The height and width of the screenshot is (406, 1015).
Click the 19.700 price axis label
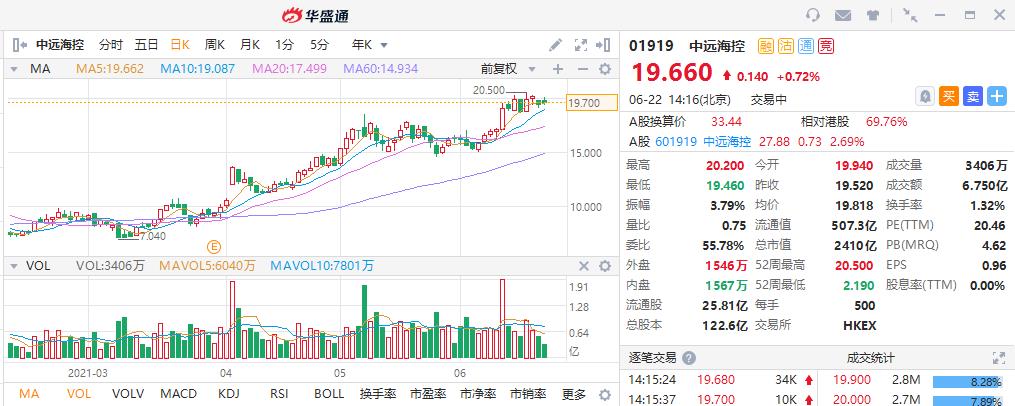tap(592, 103)
